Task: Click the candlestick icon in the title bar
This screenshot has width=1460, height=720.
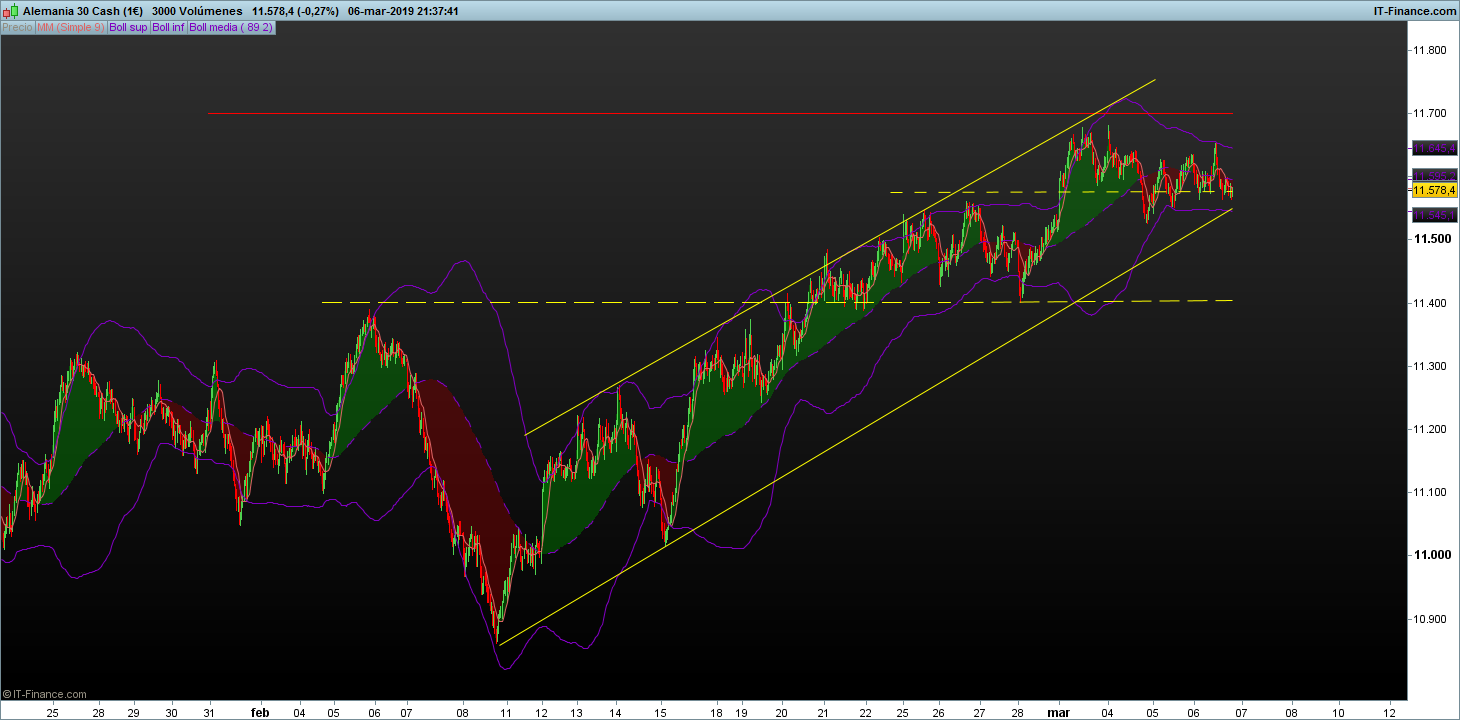Action: pyautogui.click(x=11, y=11)
